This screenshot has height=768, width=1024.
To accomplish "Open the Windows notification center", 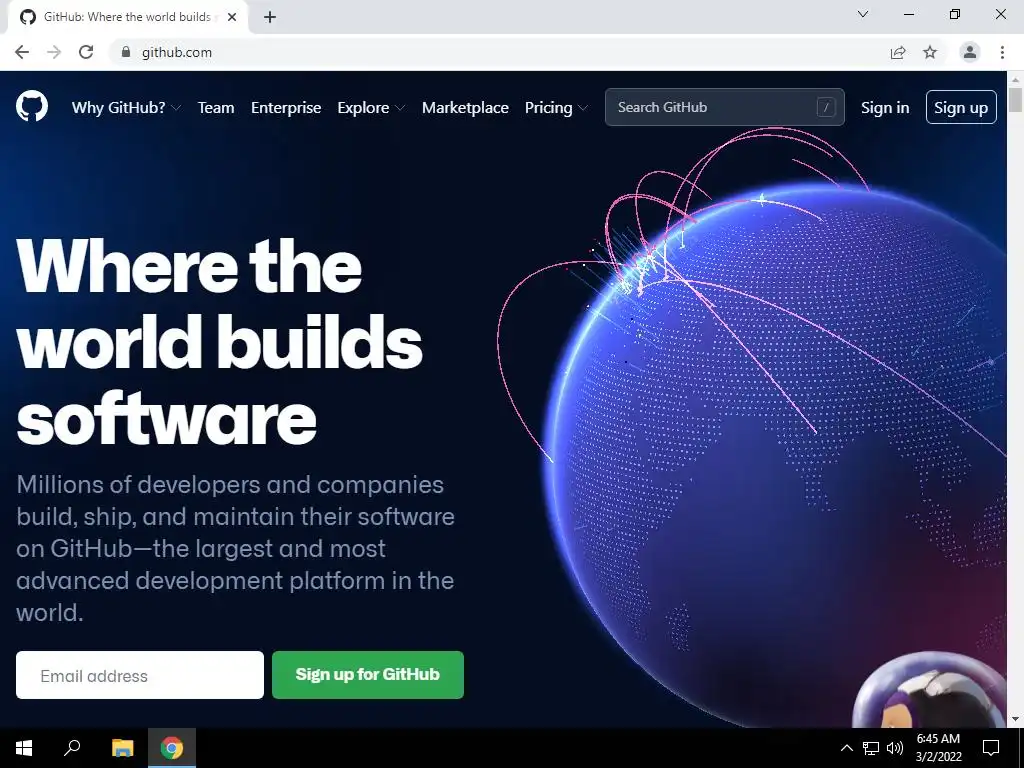I will tap(991, 748).
